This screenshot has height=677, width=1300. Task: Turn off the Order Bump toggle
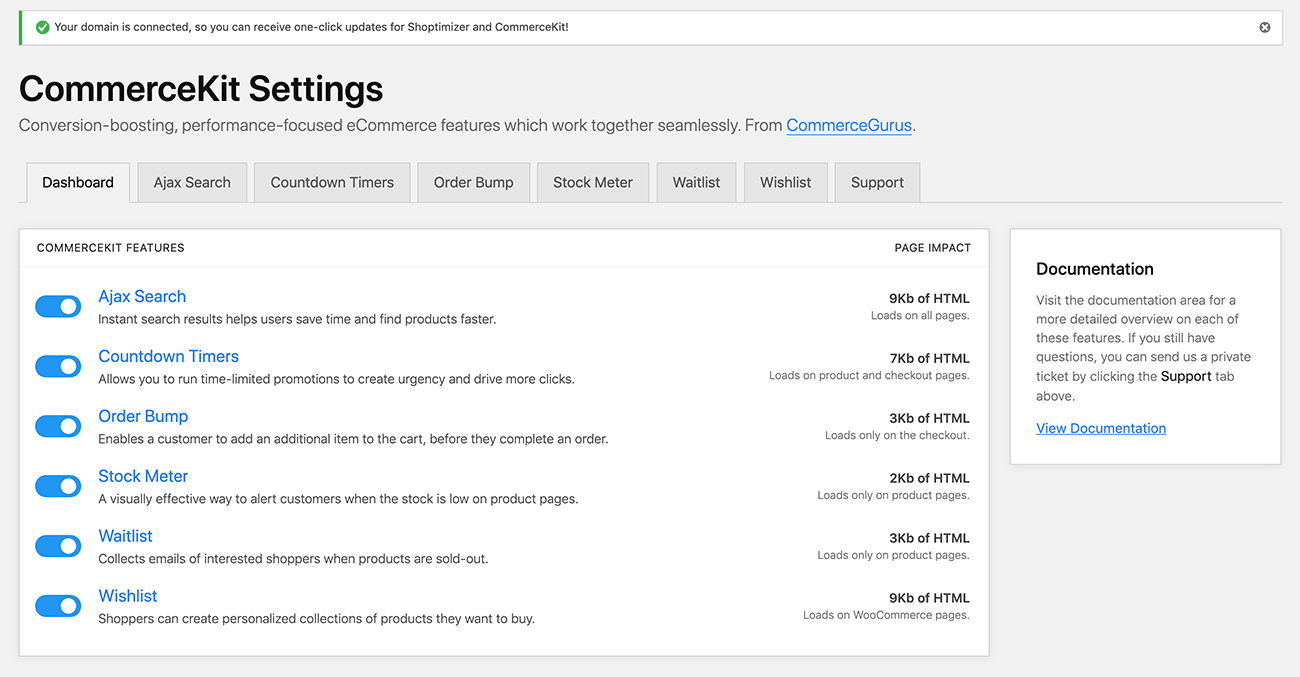click(58, 427)
